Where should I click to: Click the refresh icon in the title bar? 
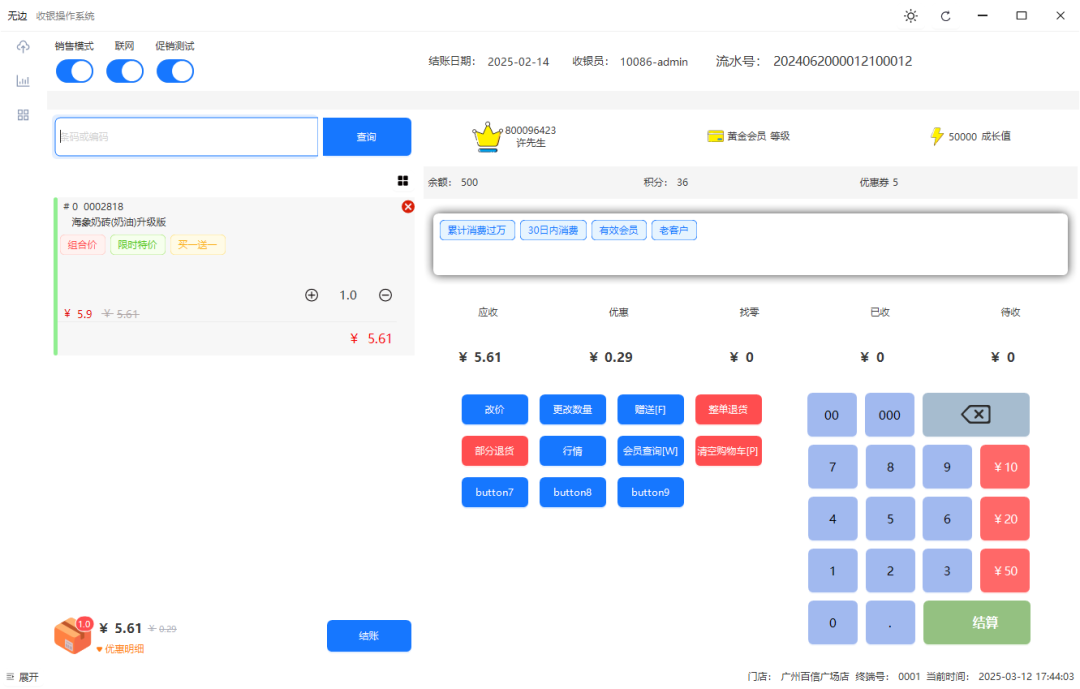[944, 16]
